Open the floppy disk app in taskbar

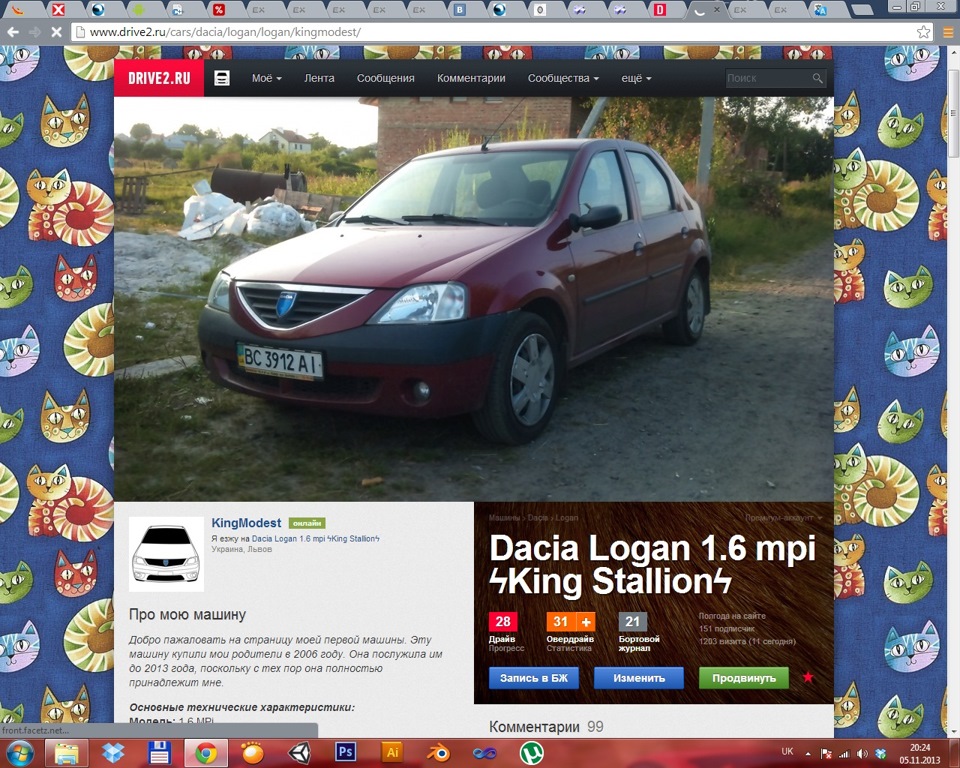159,753
